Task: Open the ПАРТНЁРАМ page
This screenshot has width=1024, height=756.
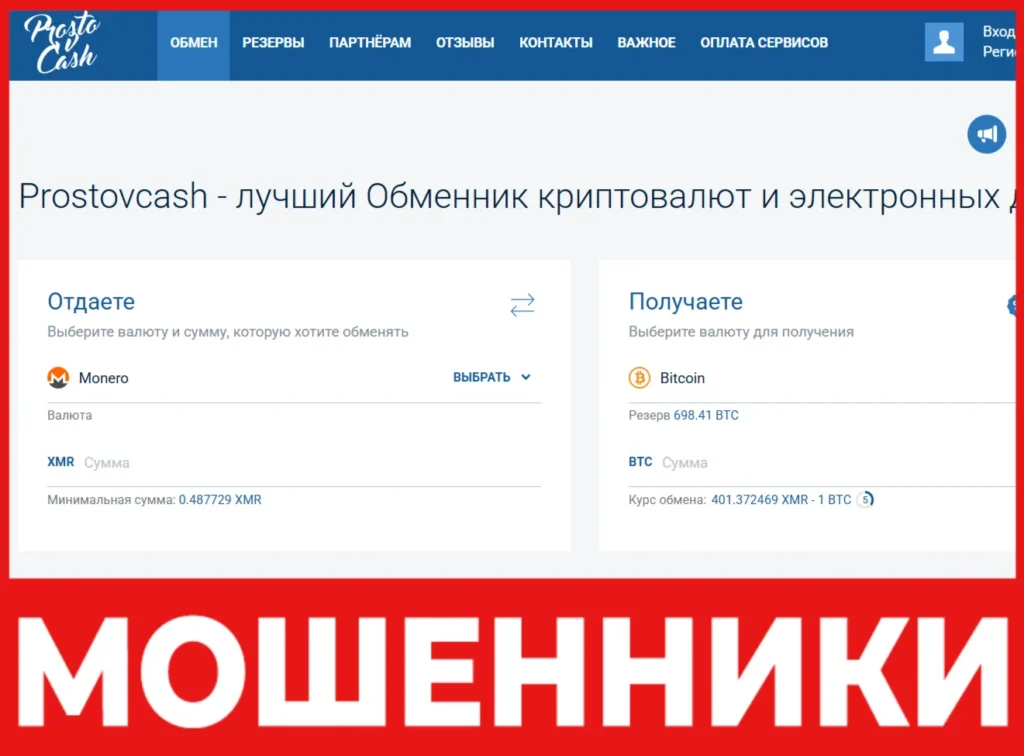Action: pos(369,42)
